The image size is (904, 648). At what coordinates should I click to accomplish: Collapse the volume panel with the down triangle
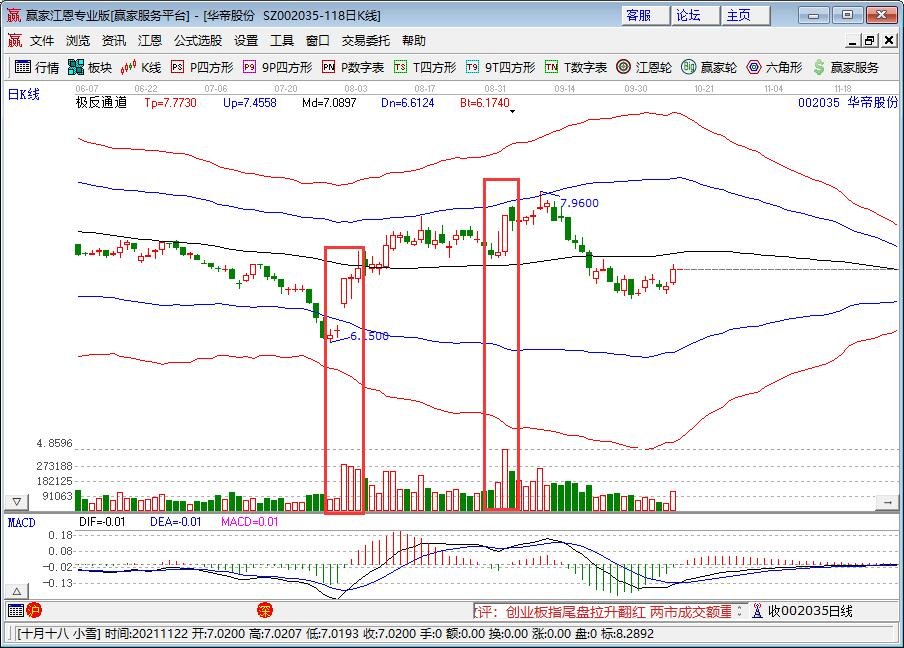(x=17, y=502)
